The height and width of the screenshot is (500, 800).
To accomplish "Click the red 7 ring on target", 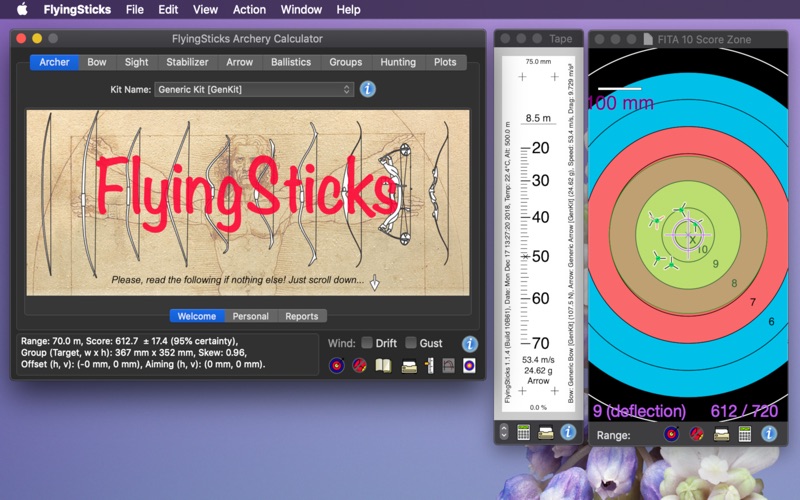I will point(753,302).
